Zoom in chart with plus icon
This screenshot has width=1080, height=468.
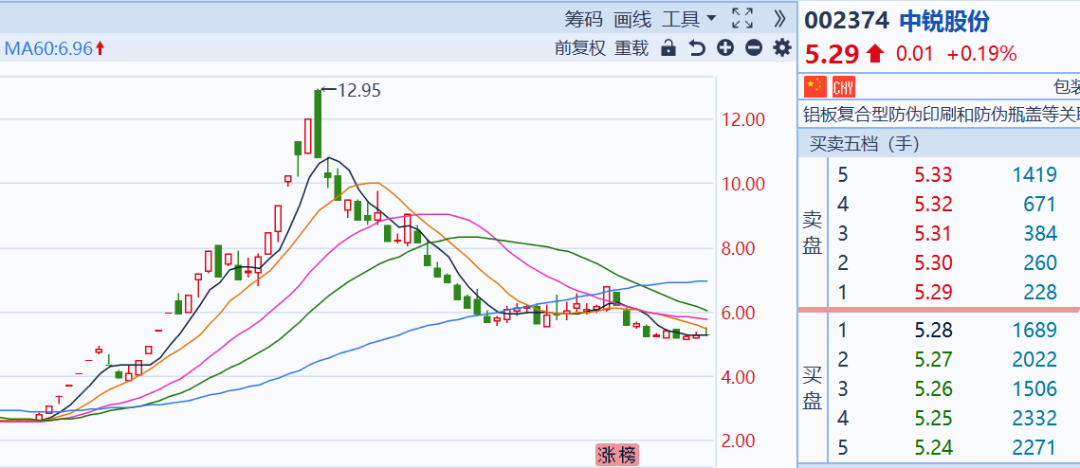pyautogui.click(x=725, y=48)
